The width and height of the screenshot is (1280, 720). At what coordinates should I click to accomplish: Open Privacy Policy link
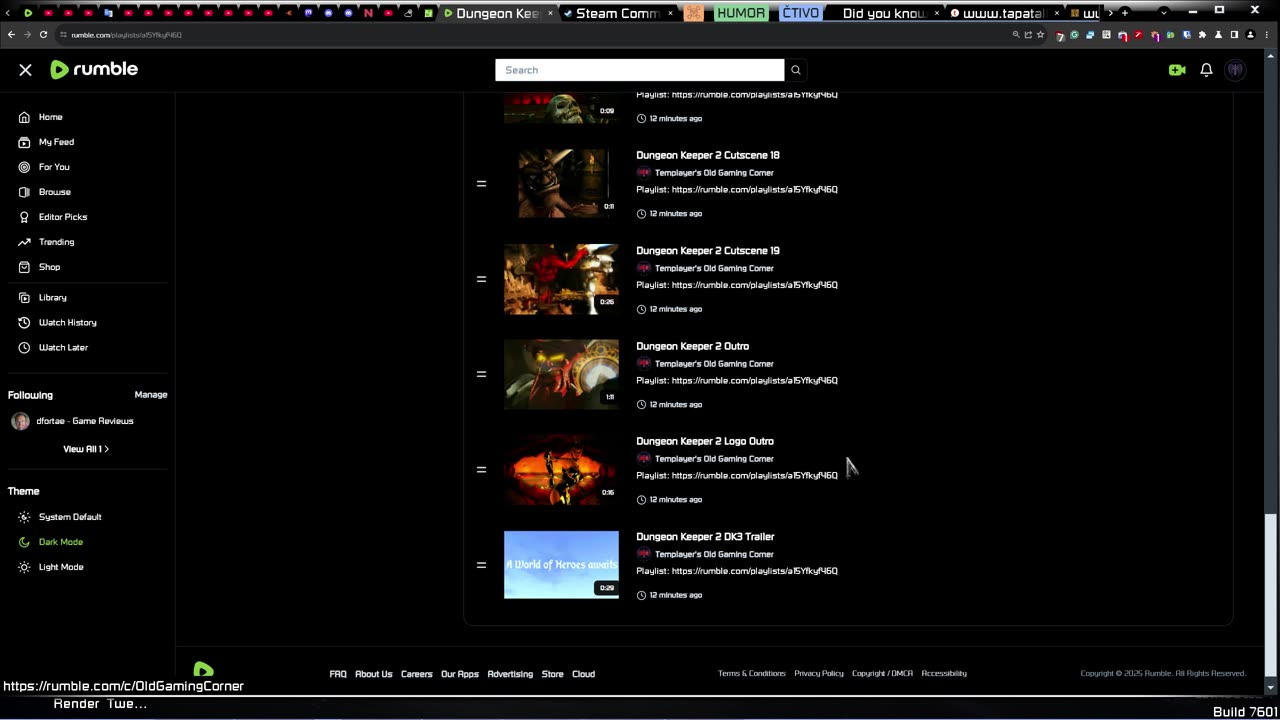point(819,673)
